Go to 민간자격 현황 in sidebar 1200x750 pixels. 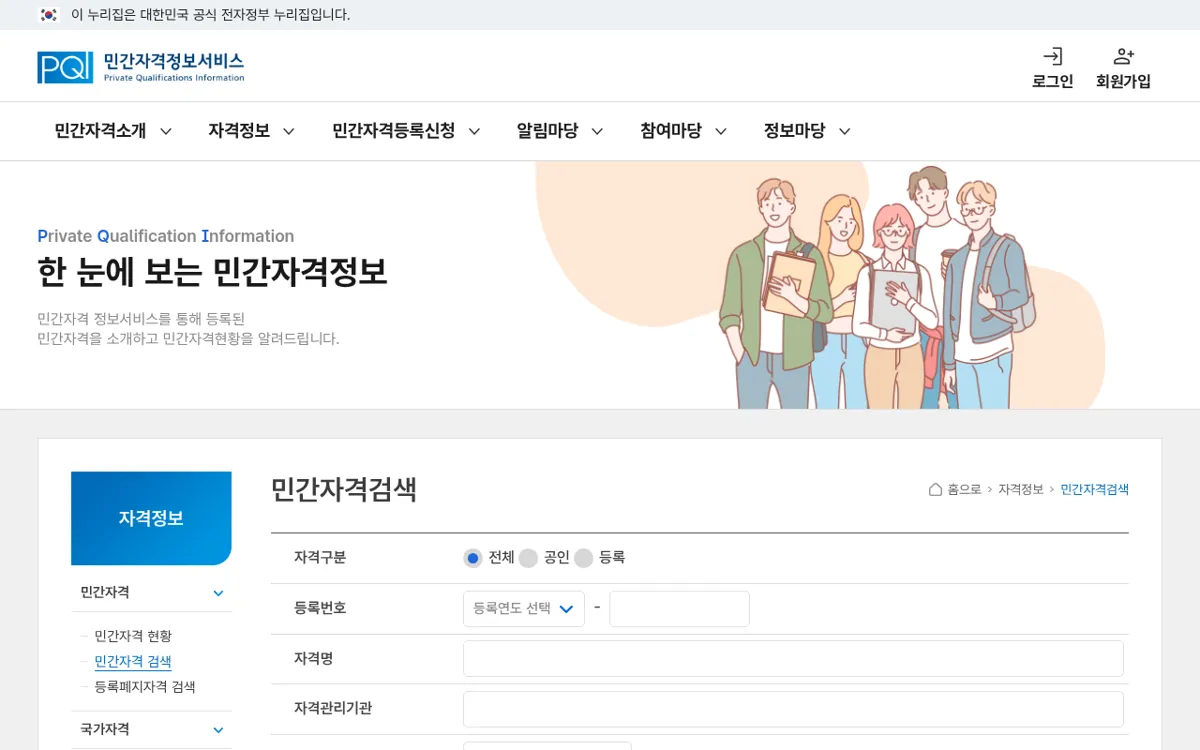[x=133, y=636]
